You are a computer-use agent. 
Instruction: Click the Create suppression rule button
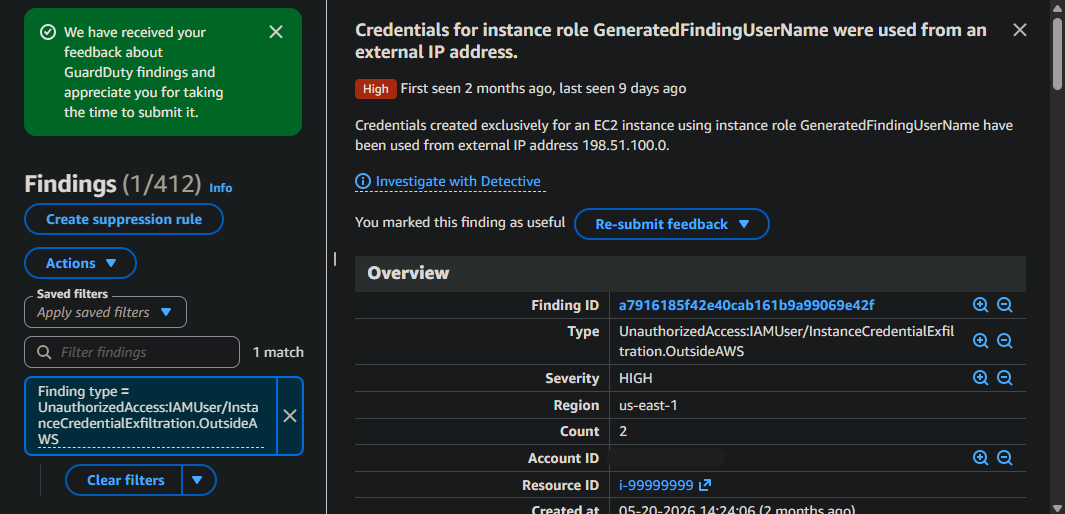click(x=124, y=219)
